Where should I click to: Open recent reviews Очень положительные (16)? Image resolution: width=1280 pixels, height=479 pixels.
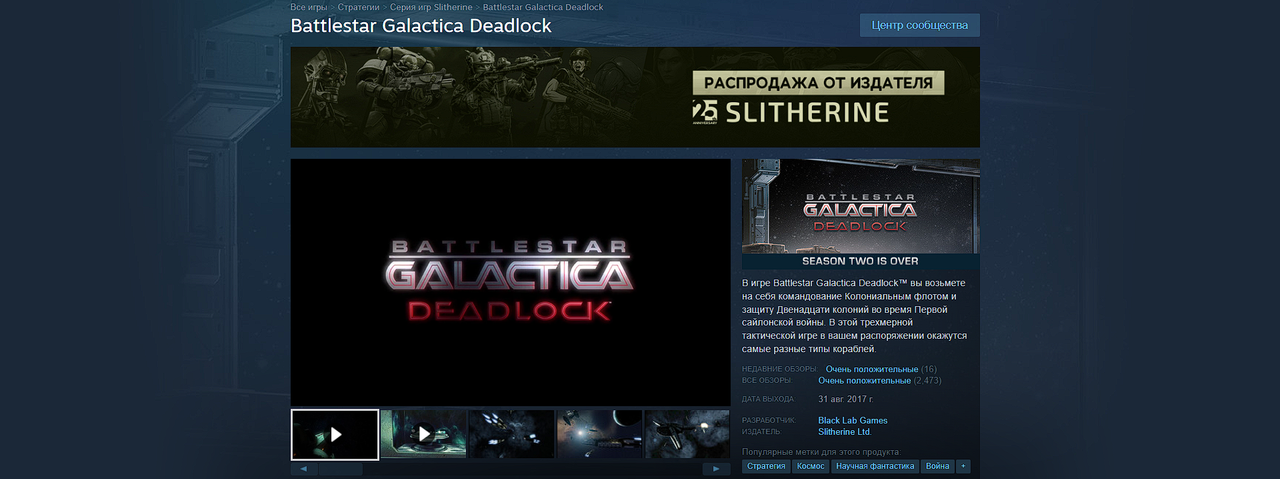[x=881, y=369]
